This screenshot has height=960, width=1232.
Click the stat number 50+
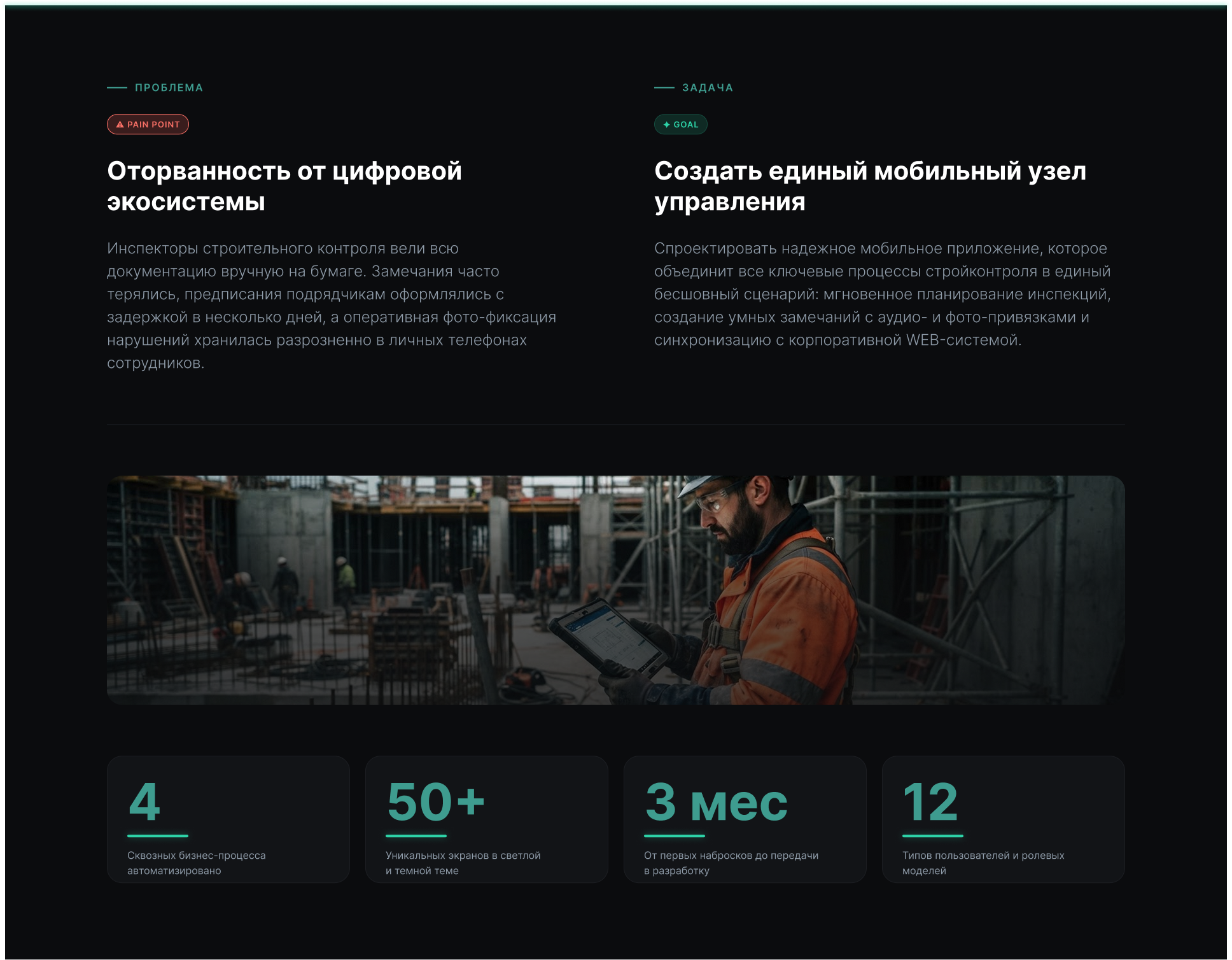[436, 802]
